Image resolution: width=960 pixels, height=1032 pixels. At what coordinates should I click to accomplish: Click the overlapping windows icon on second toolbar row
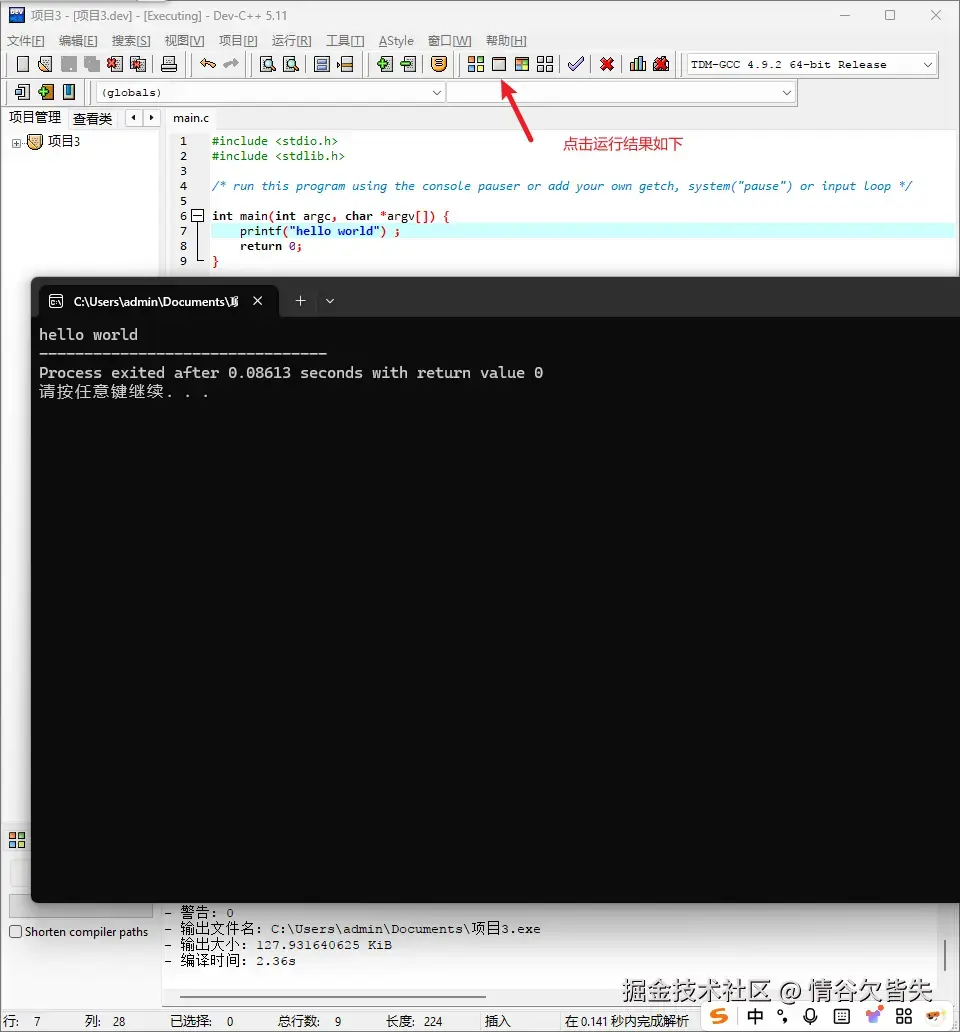pyautogui.click(x=22, y=92)
